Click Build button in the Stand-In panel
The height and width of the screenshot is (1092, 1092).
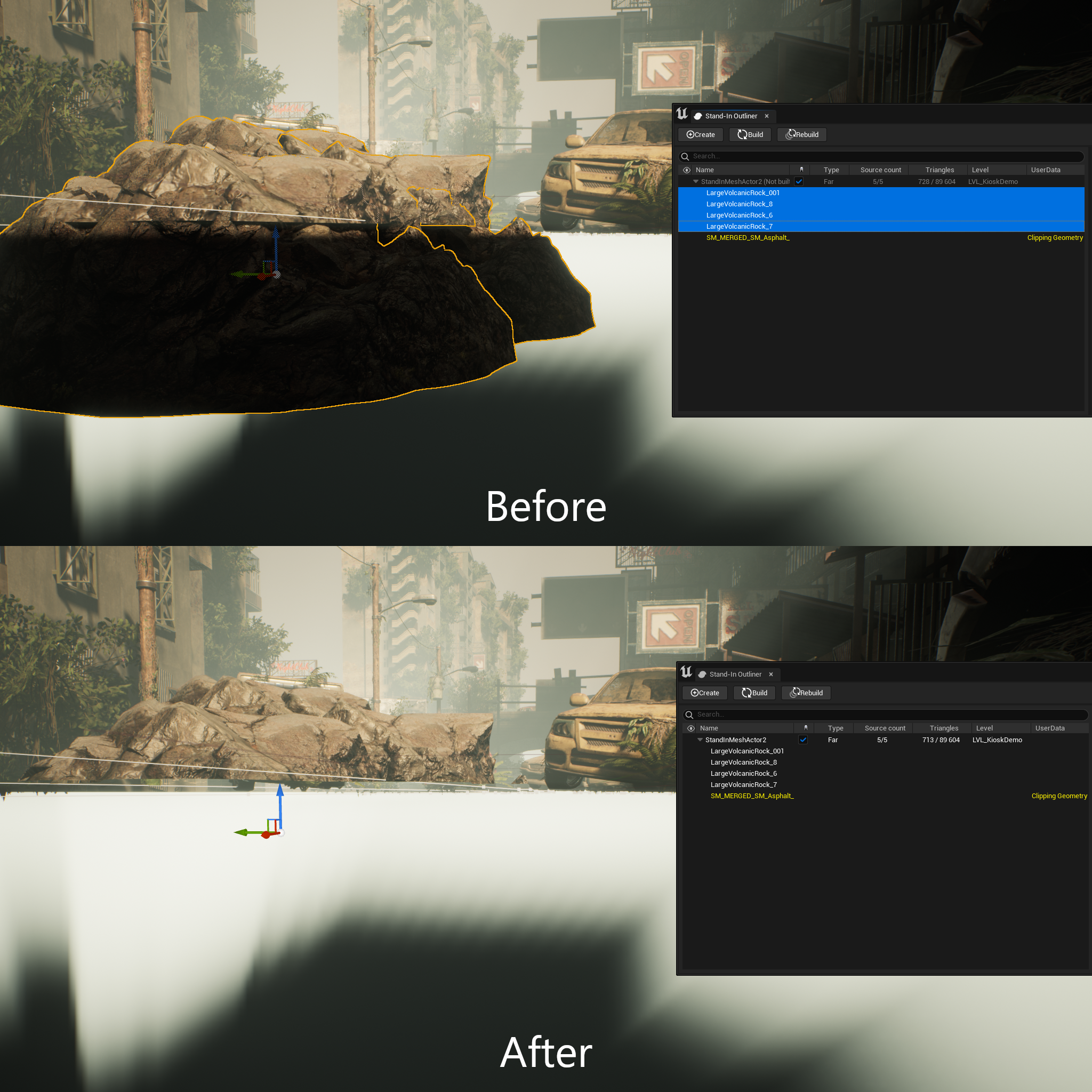[x=751, y=134]
